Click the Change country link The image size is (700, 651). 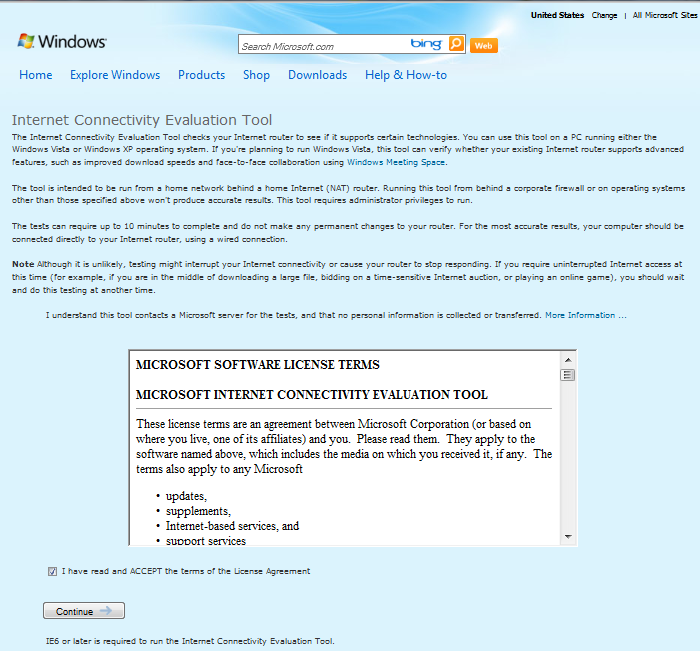(604, 15)
